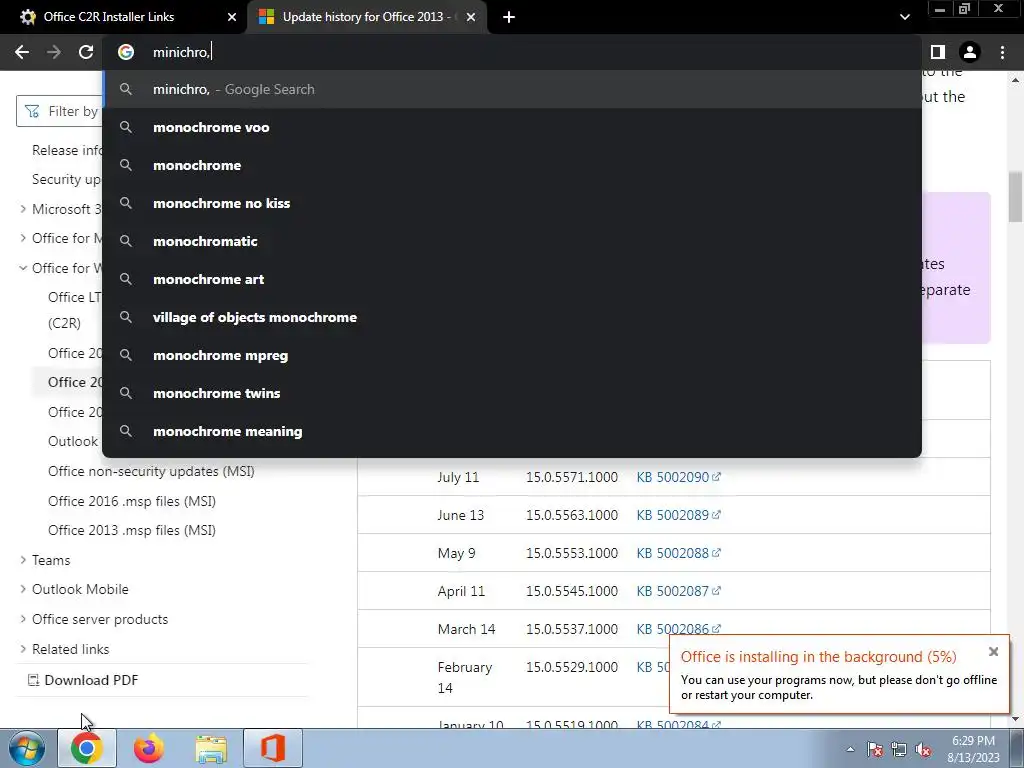Viewport: 1024px width, 768px height.
Task: Show hidden tray icons arrow
Action: click(x=850, y=750)
